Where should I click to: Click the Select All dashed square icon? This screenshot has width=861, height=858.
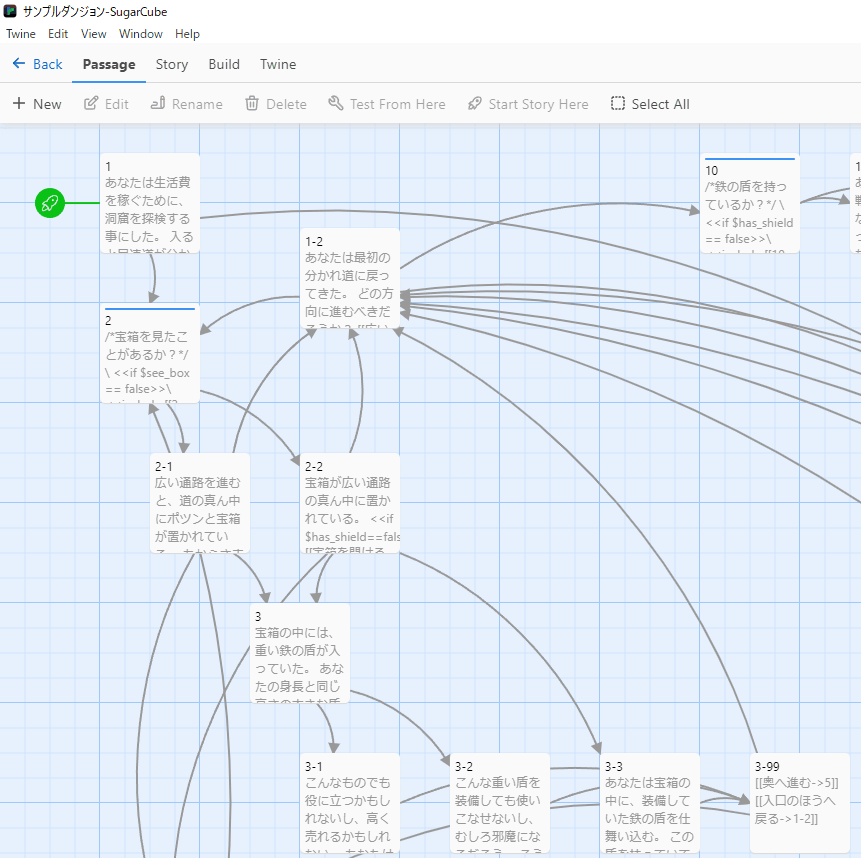[618, 103]
